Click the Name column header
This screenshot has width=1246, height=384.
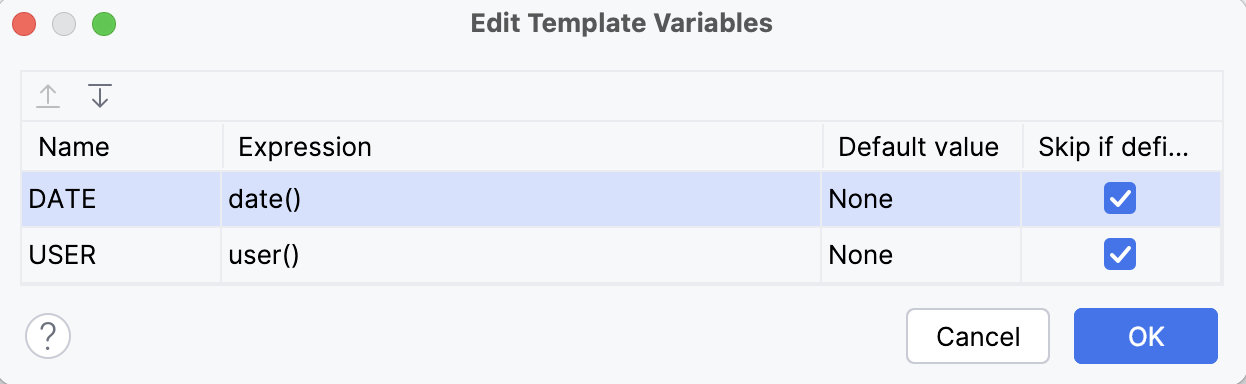(122, 147)
